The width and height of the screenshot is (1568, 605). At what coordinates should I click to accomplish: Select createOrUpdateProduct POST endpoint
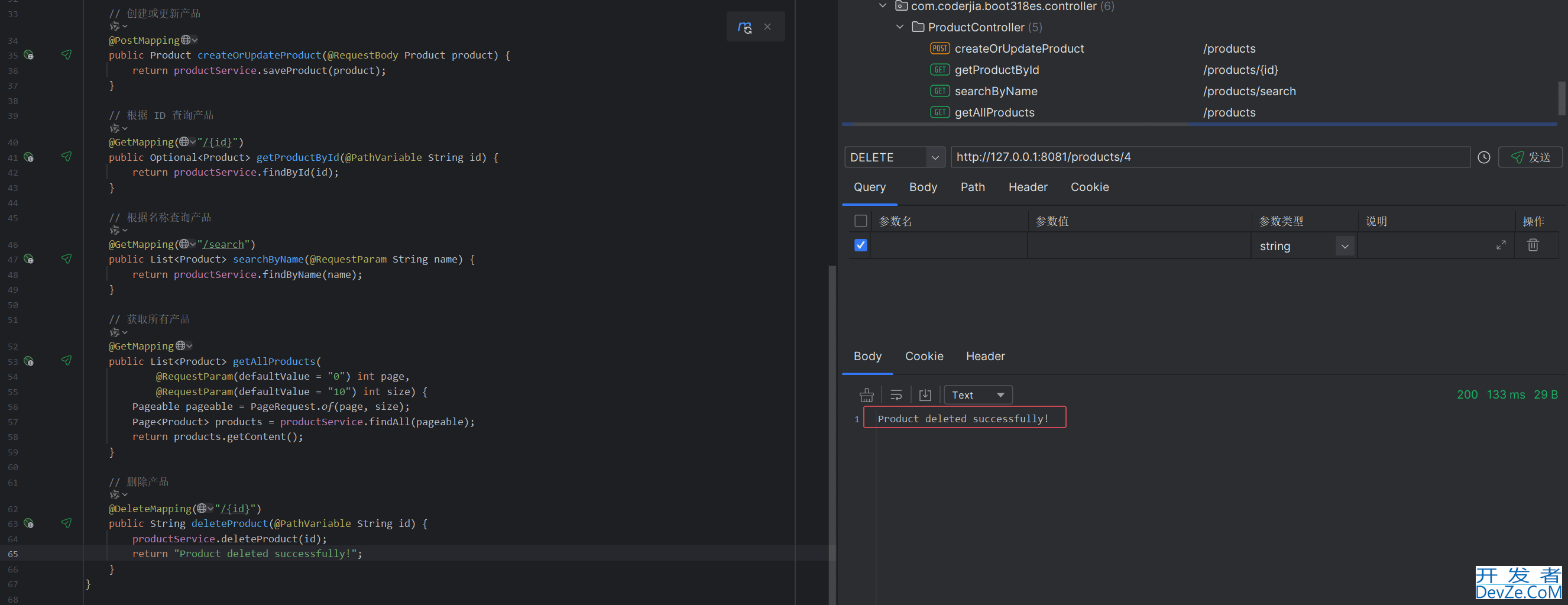[x=1019, y=48]
